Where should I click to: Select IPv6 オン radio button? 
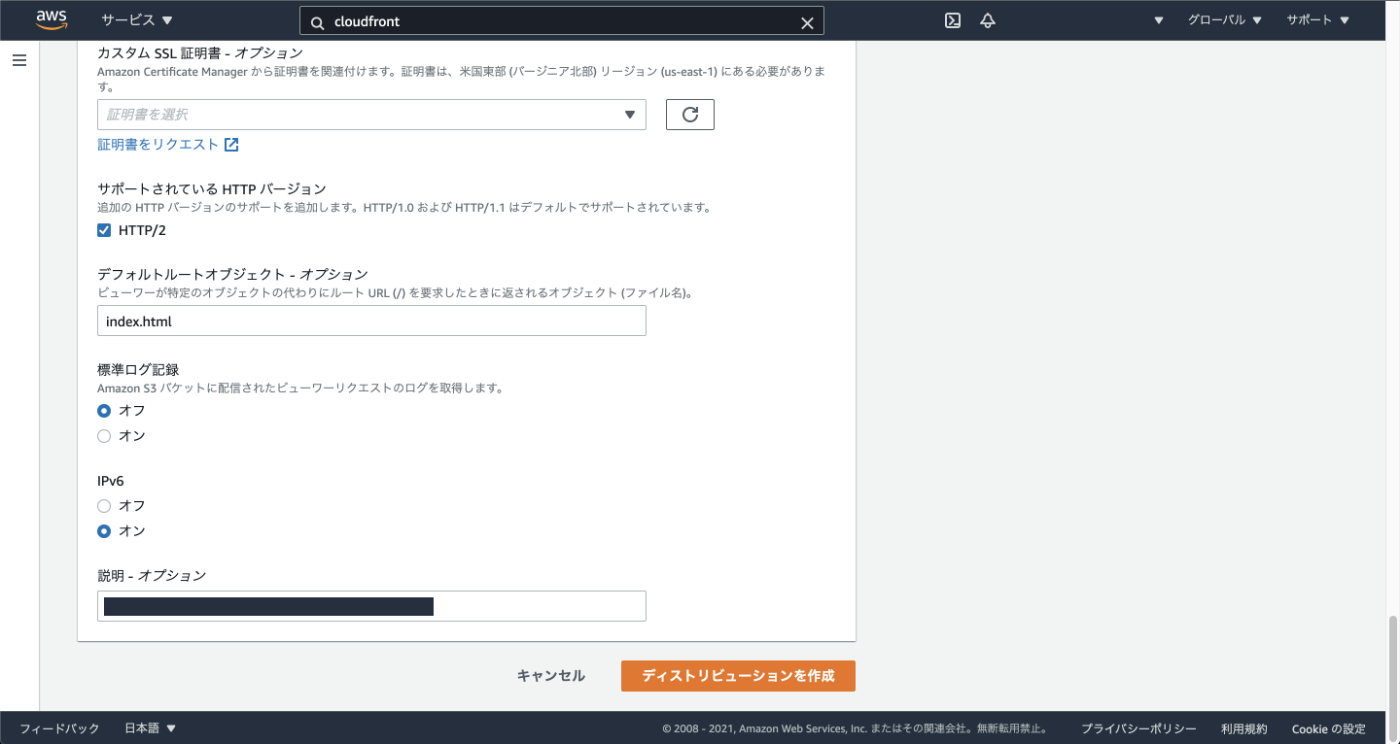pos(104,531)
